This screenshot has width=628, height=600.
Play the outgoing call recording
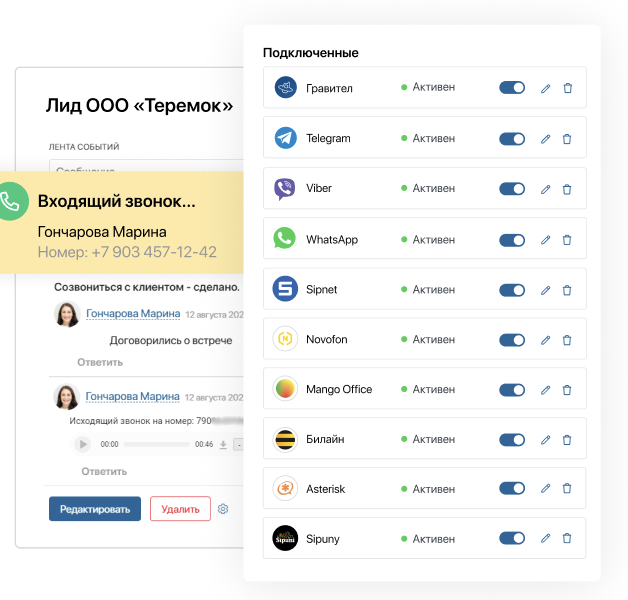point(82,444)
